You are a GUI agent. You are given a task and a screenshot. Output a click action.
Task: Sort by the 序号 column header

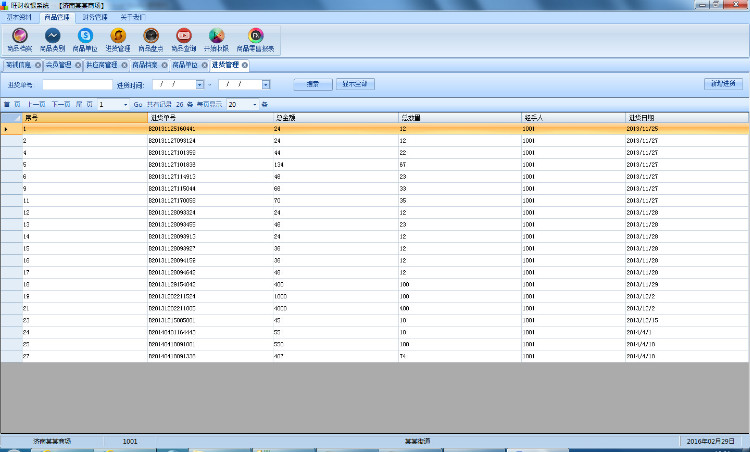[x=85, y=118]
